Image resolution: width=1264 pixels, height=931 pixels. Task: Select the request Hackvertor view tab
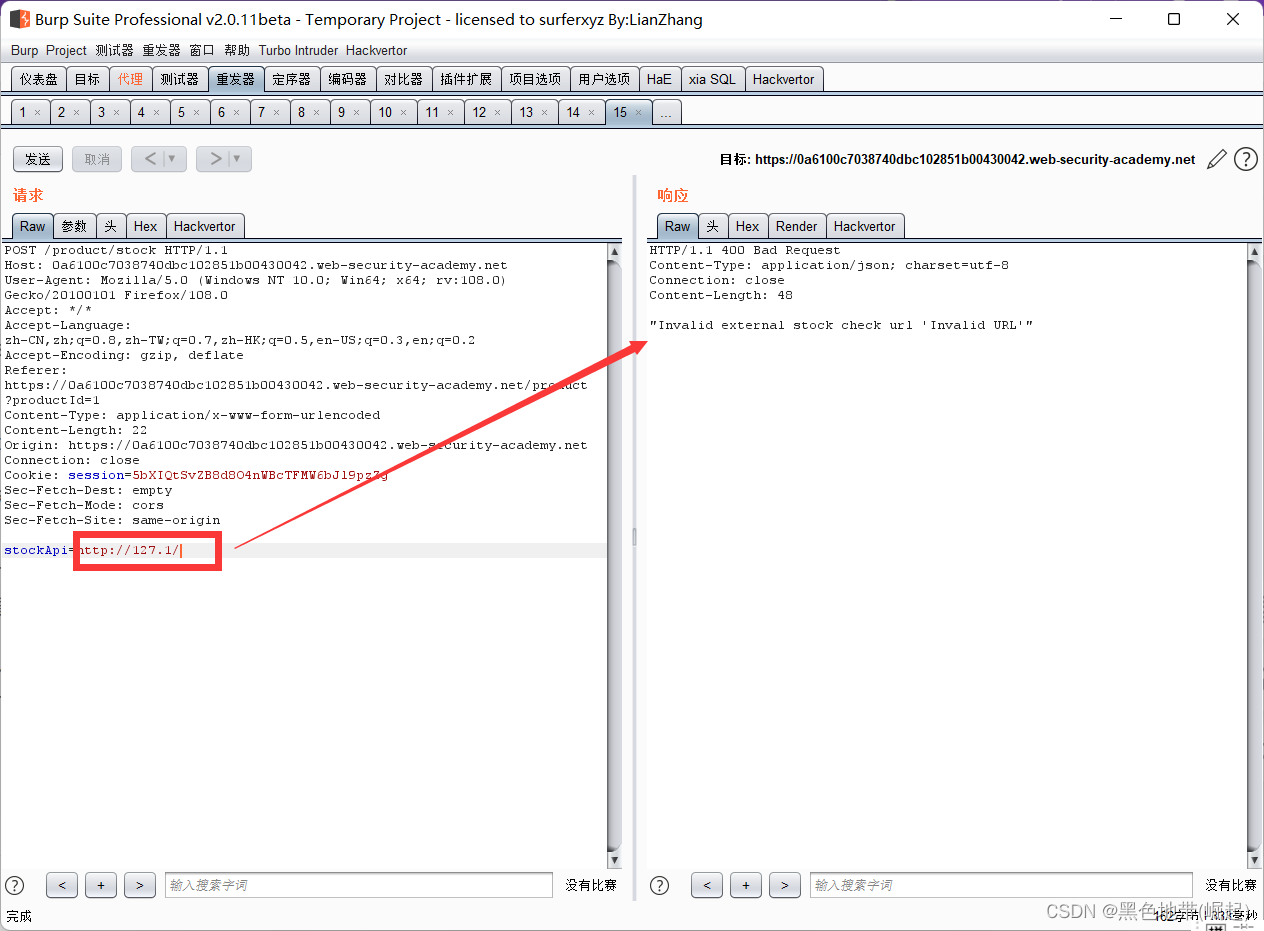204,226
